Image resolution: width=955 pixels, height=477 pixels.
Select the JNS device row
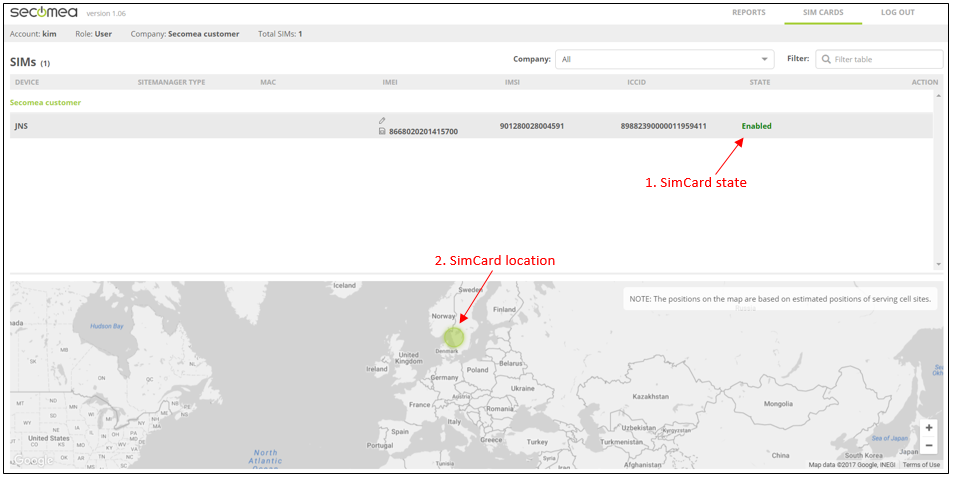(x=471, y=126)
